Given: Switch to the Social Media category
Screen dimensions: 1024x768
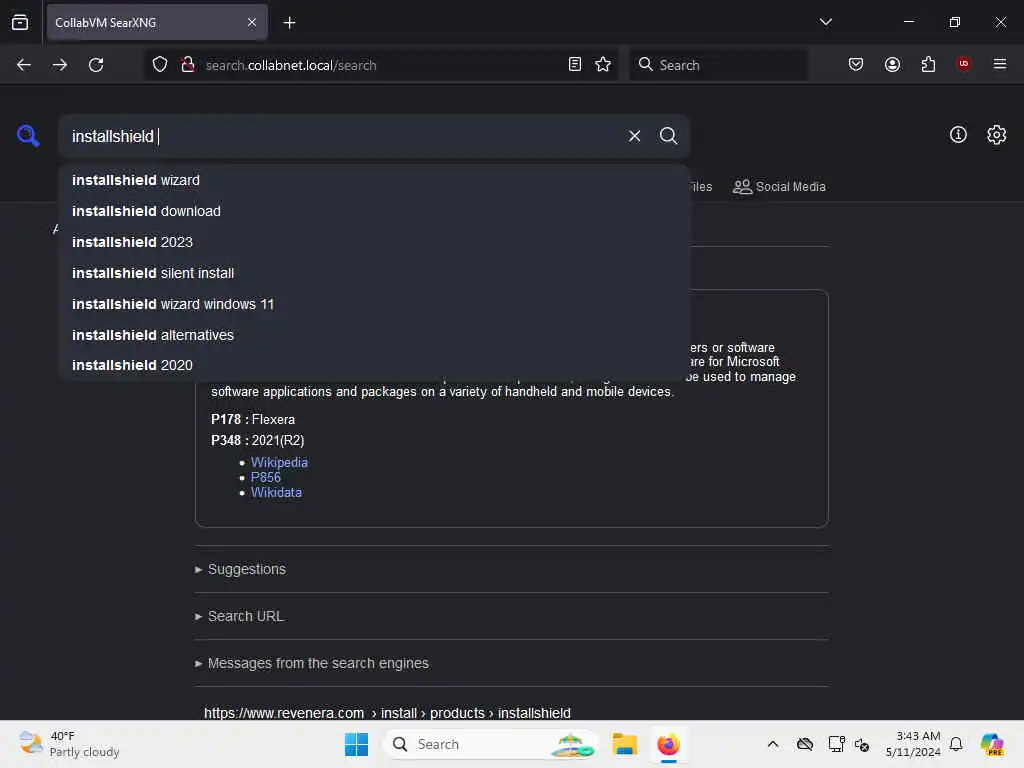Looking at the screenshot, I should point(779,187).
